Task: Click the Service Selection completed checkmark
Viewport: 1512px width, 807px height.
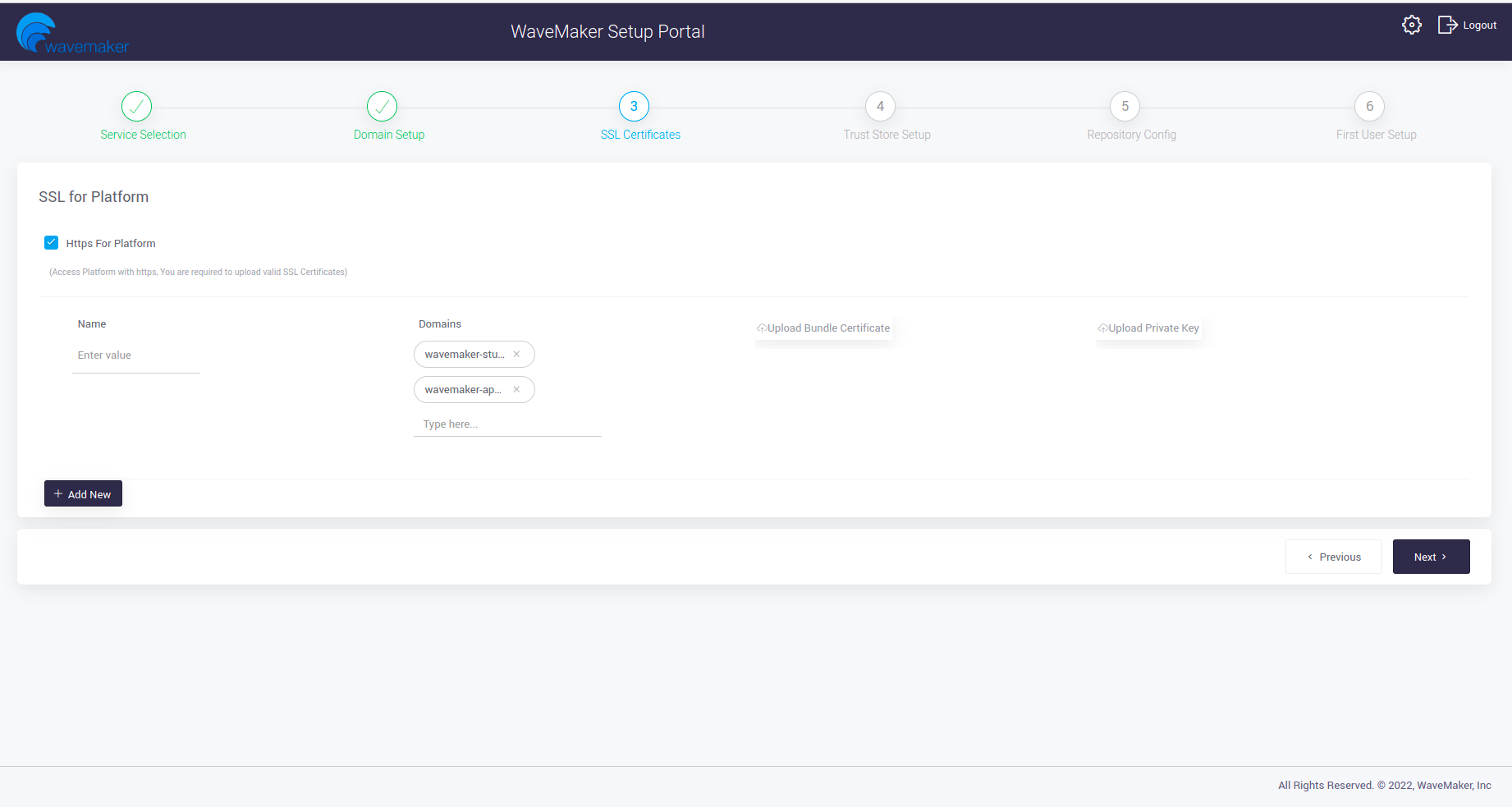Action: point(136,106)
